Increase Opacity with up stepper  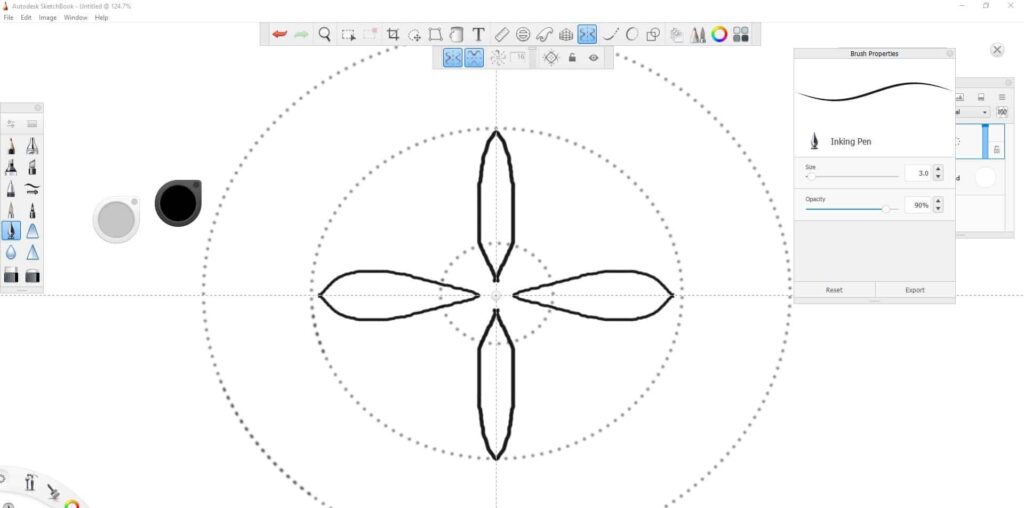coord(938,201)
